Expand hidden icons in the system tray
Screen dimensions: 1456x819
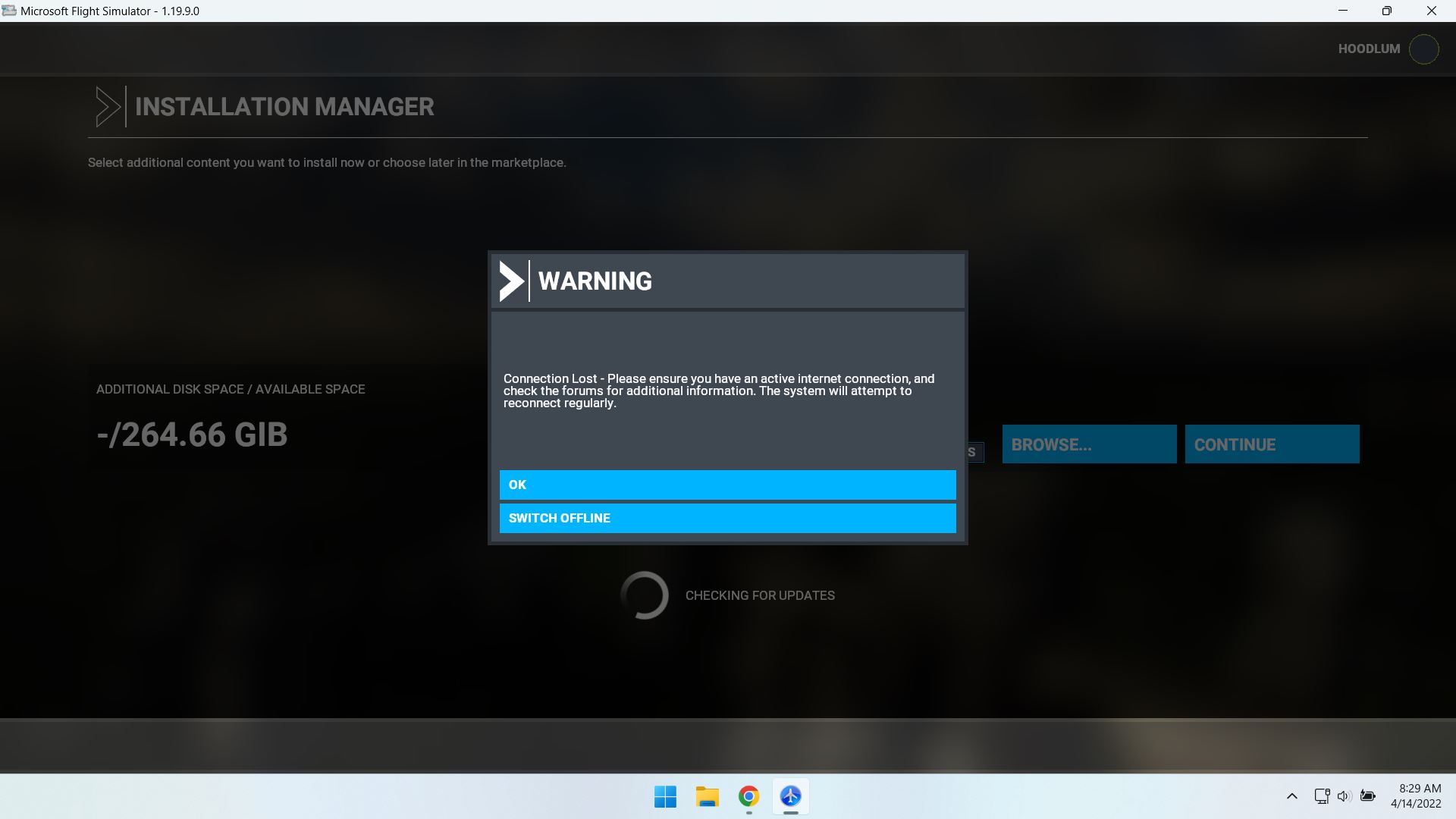(1291, 796)
